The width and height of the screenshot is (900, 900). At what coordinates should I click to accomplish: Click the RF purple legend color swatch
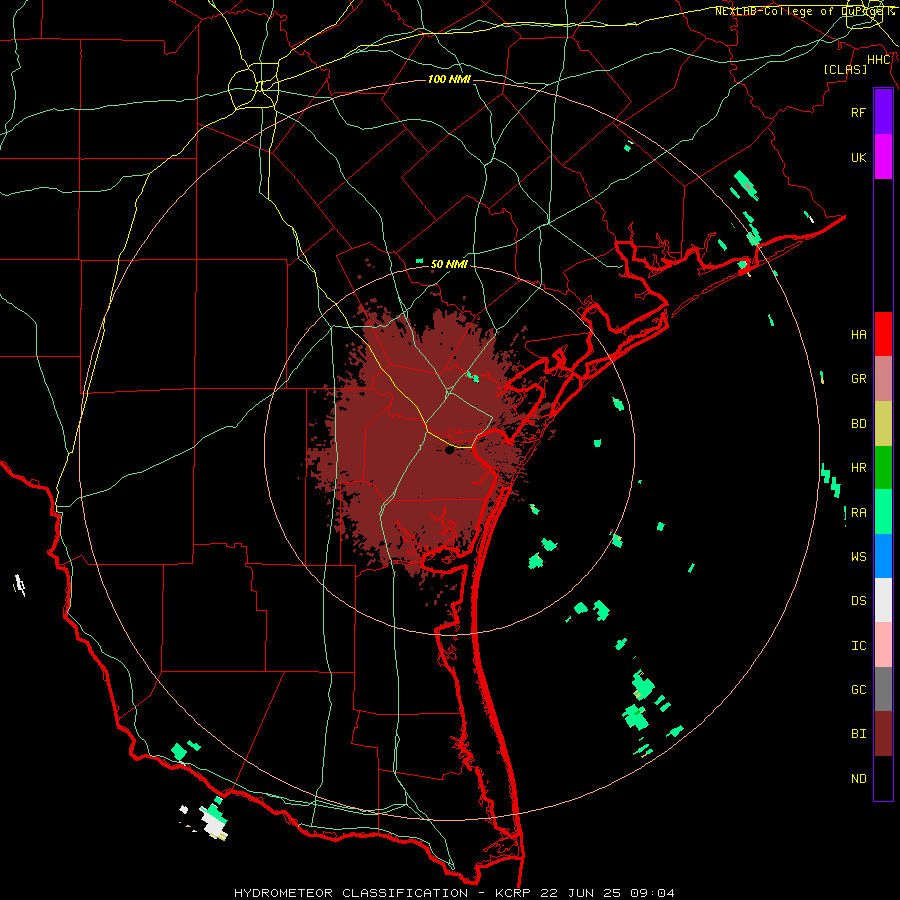click(x=883, y=112)
